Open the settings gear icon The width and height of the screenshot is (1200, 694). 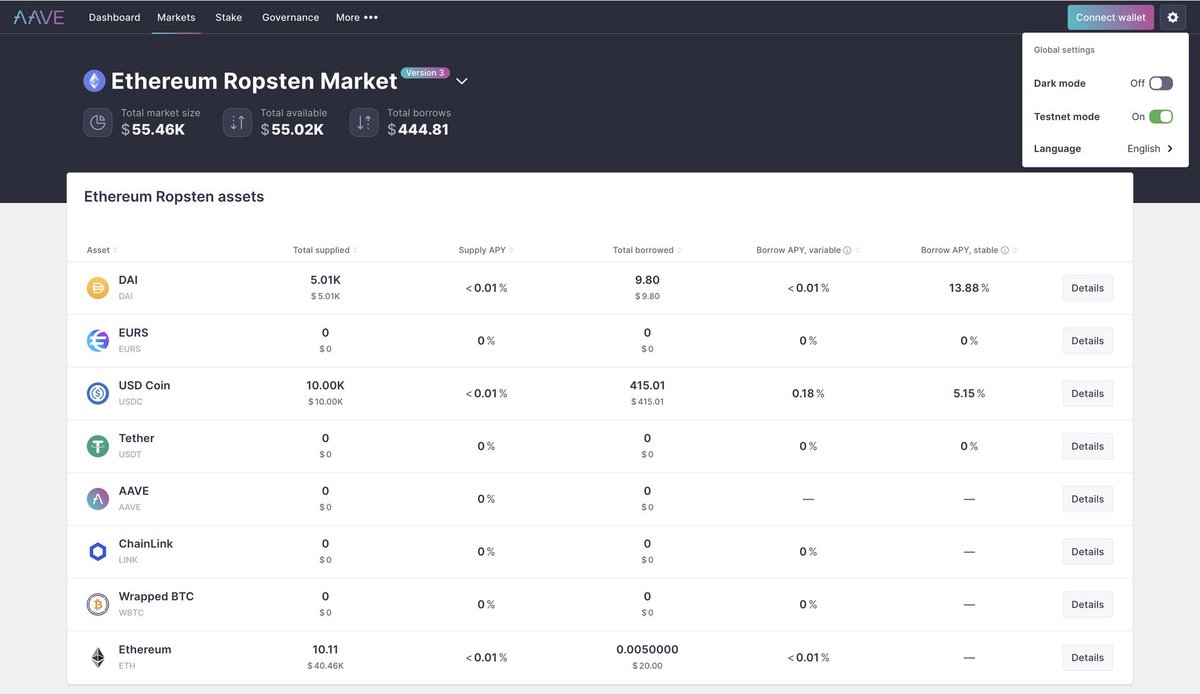click(1173, 17)
